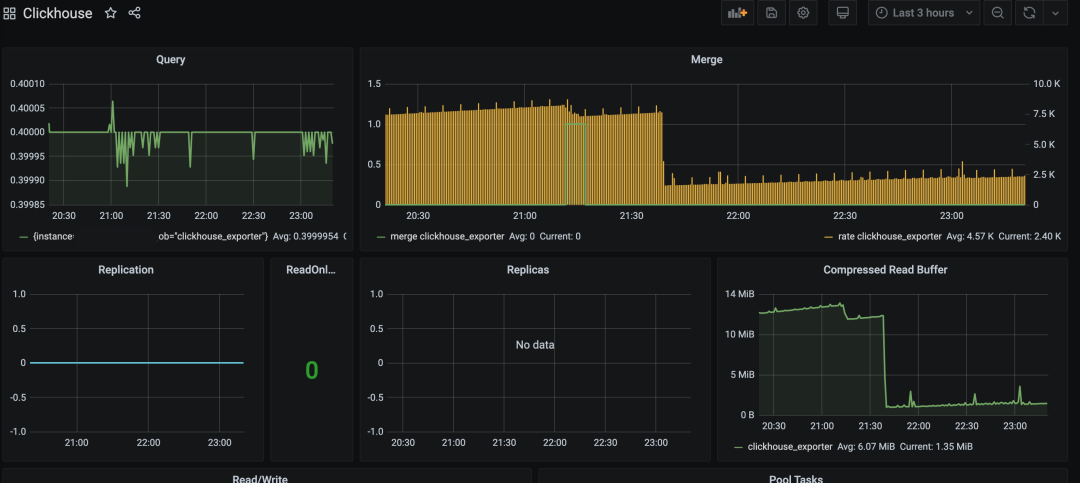This screenshot has height=483, width=1080.
Task: Open the Merge panel title menu
Action: 706,60
